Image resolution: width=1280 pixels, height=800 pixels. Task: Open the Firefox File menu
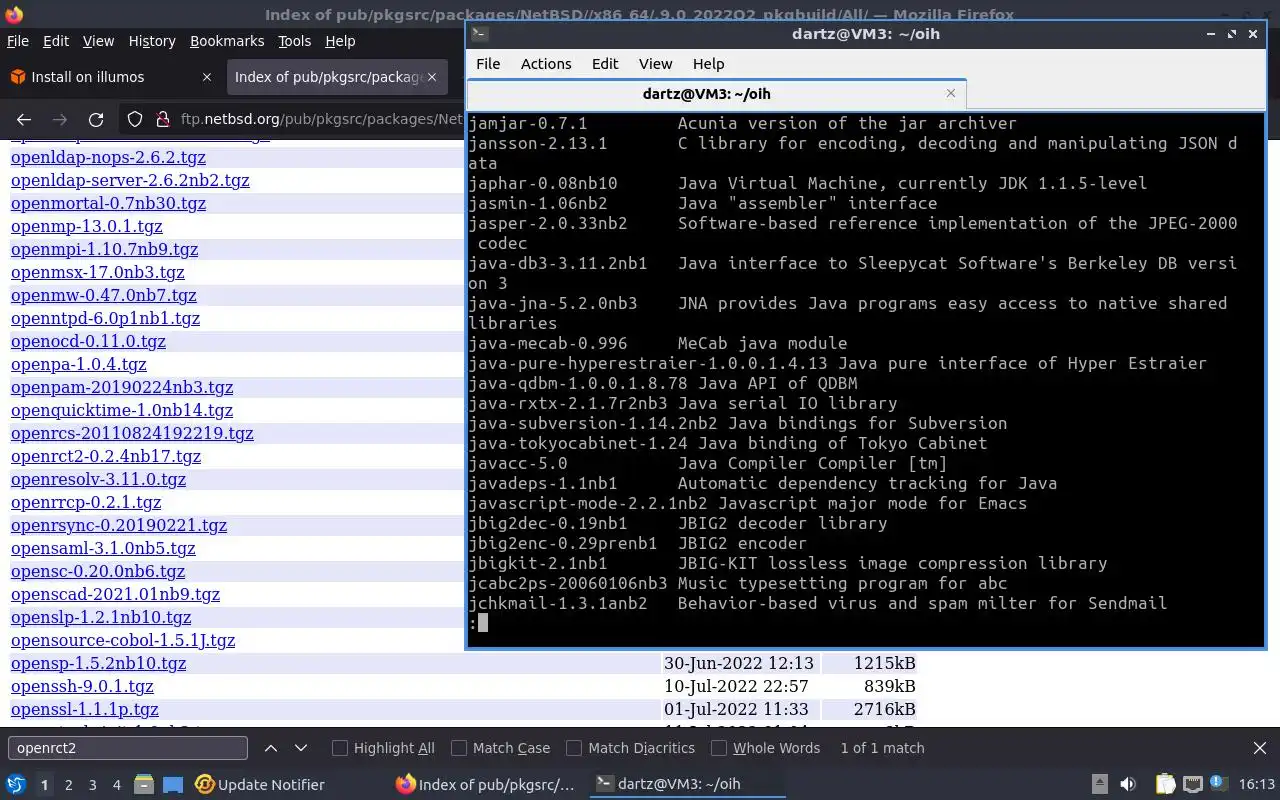pos(18,41)
